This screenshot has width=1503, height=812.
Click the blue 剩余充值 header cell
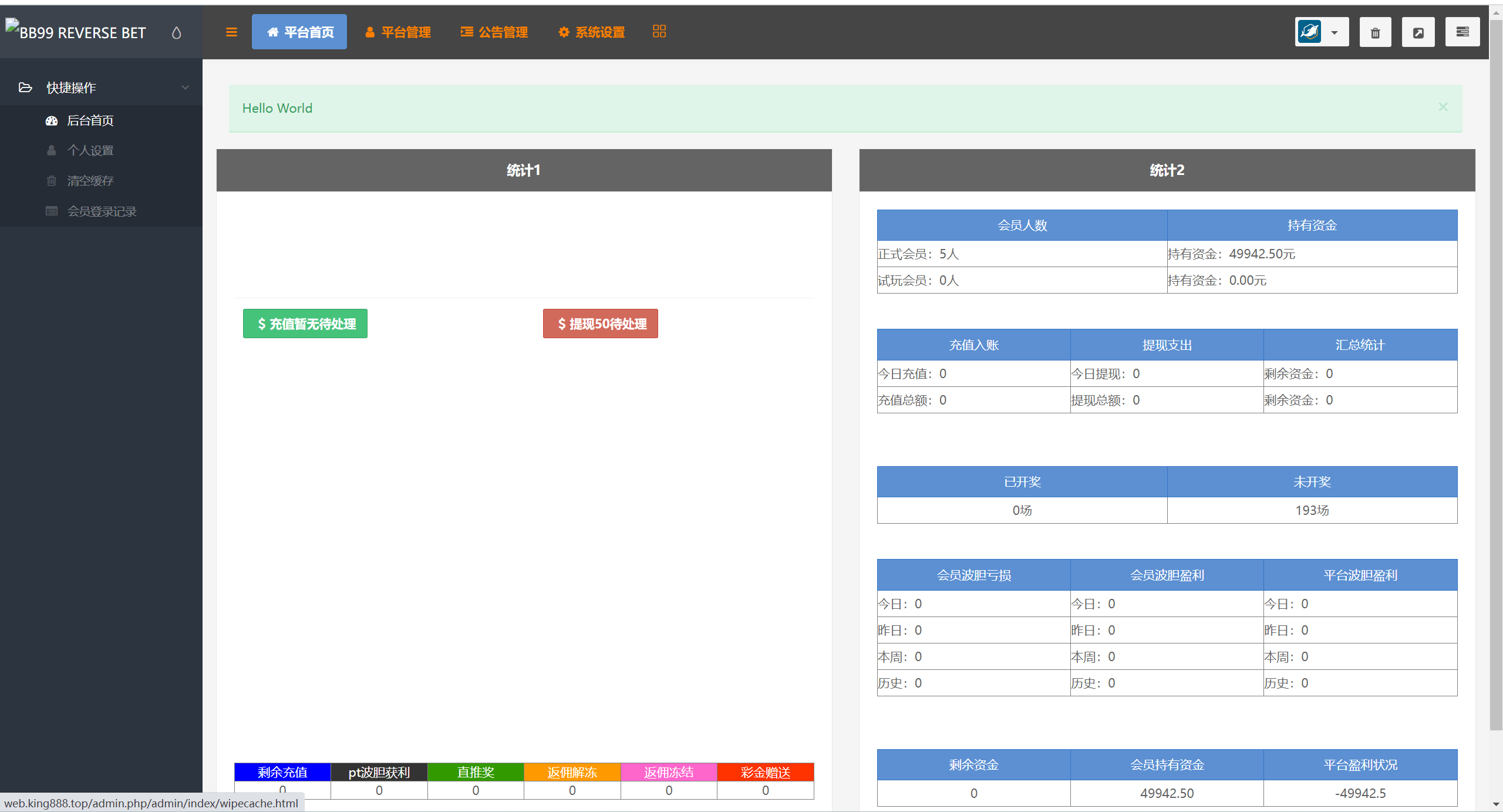[x=282, y=772]
